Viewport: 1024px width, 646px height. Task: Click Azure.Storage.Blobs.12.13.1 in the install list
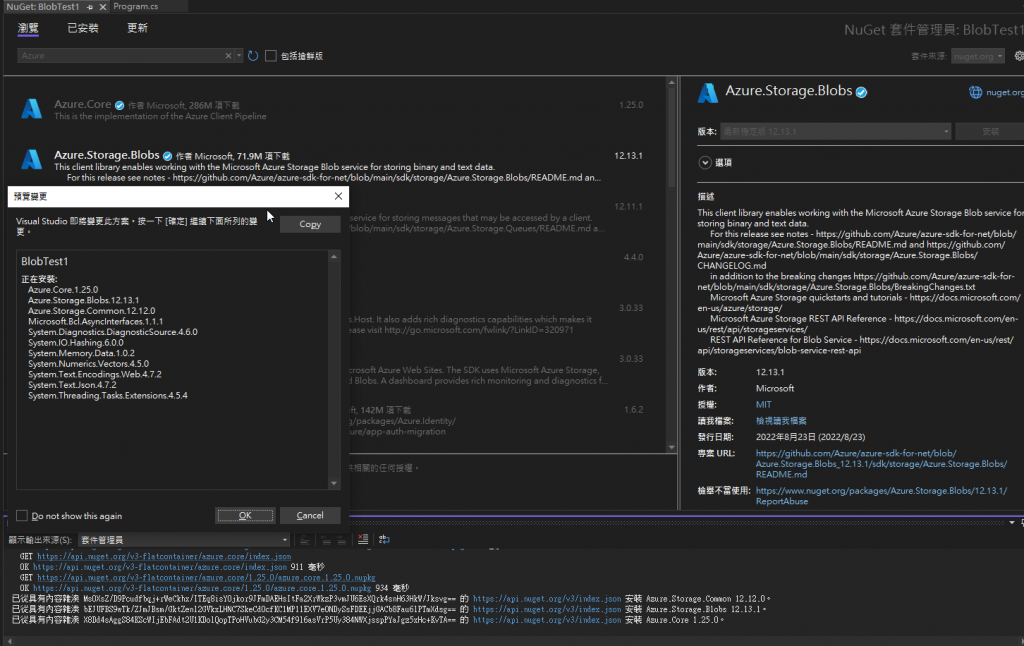[83, 300]
